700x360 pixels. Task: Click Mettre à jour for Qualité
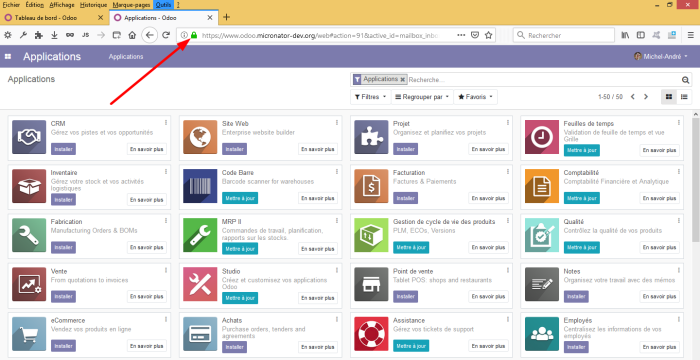click(x=582, y=247)
